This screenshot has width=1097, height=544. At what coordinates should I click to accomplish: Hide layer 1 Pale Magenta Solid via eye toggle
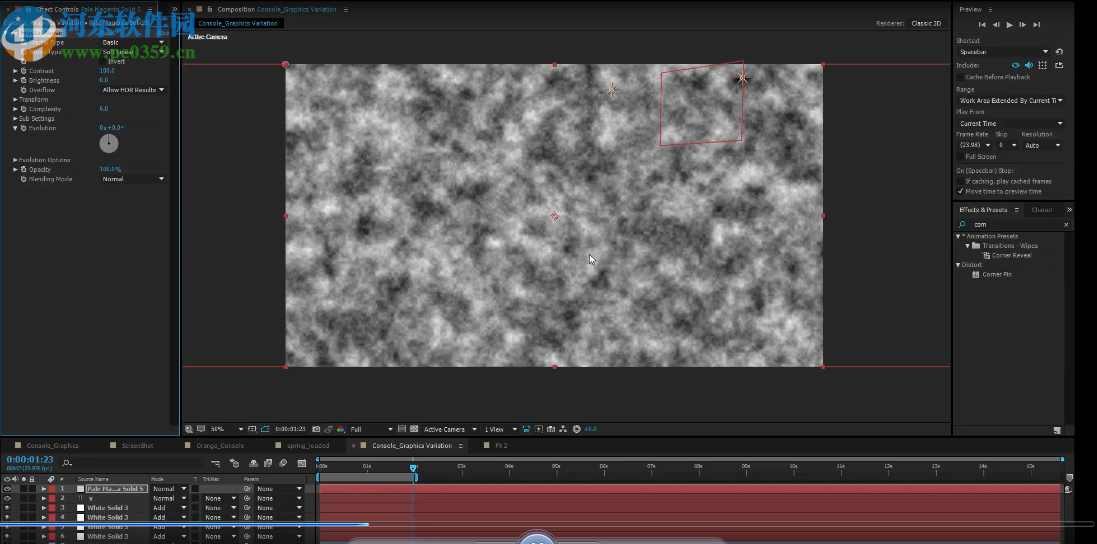click(x=7, y=488)
